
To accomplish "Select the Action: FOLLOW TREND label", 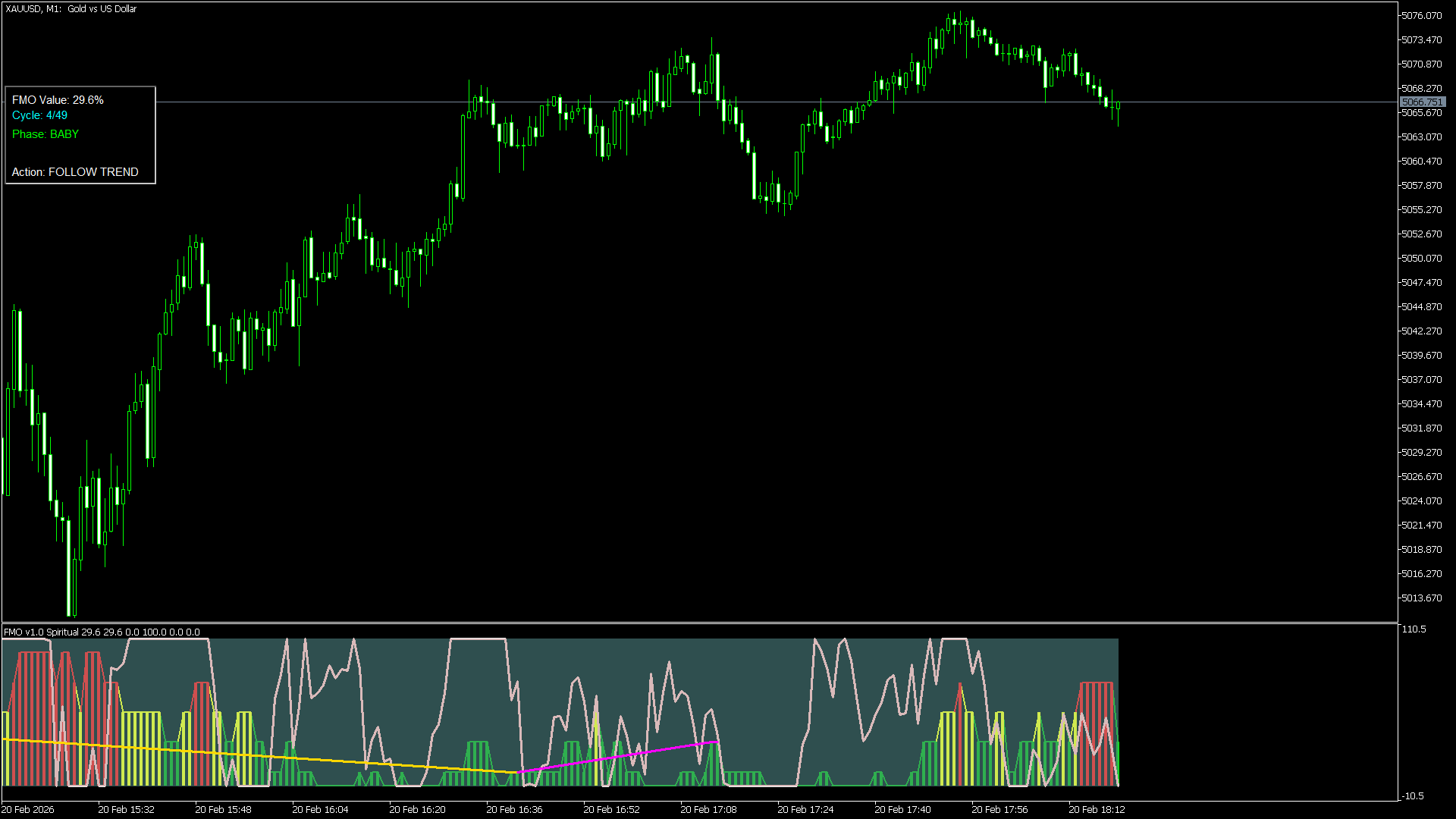I will coord(75,172).
